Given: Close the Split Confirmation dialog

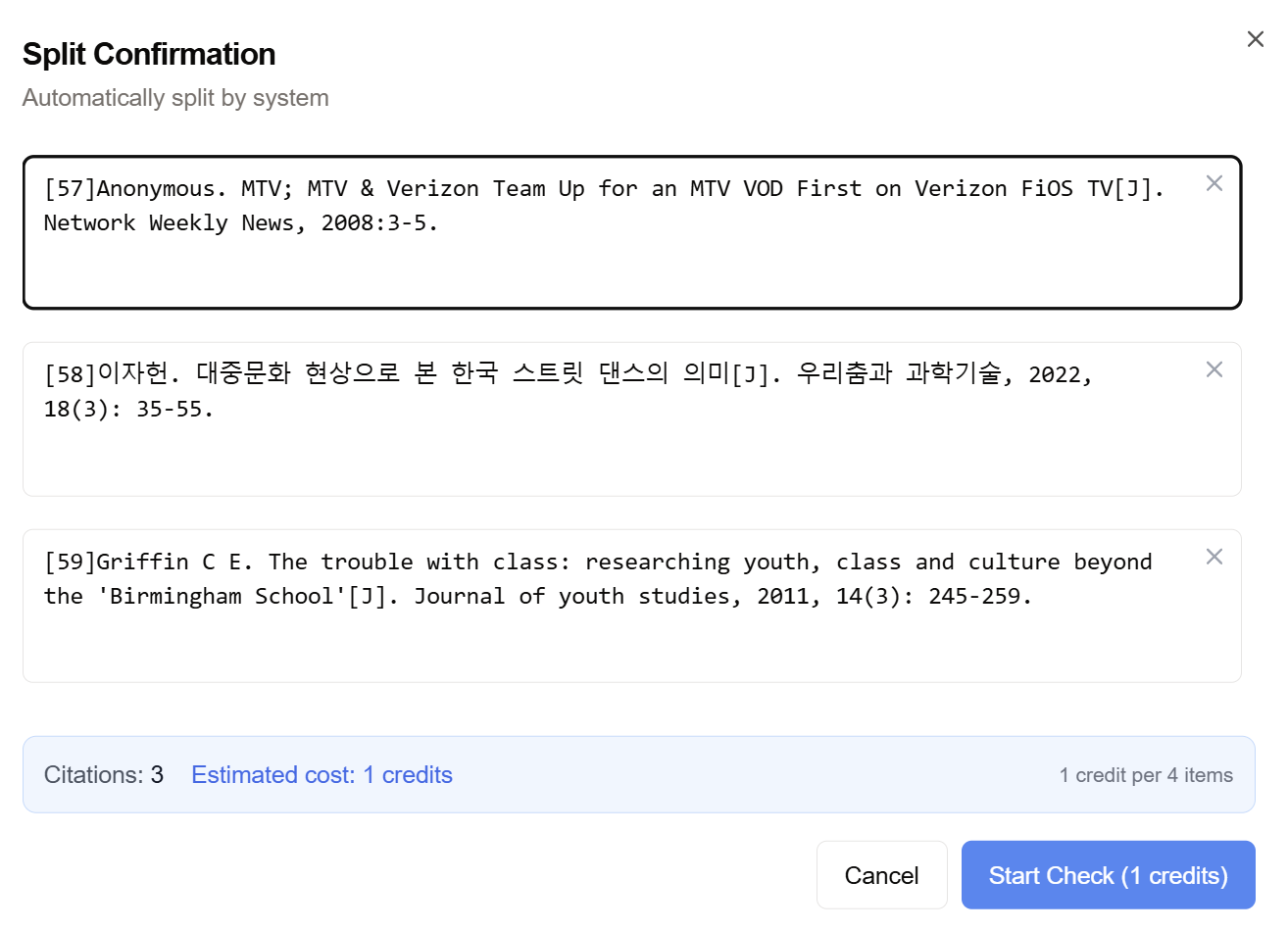Looking at the screenshot, I should pyautogui.click(x=1255, y=39).
